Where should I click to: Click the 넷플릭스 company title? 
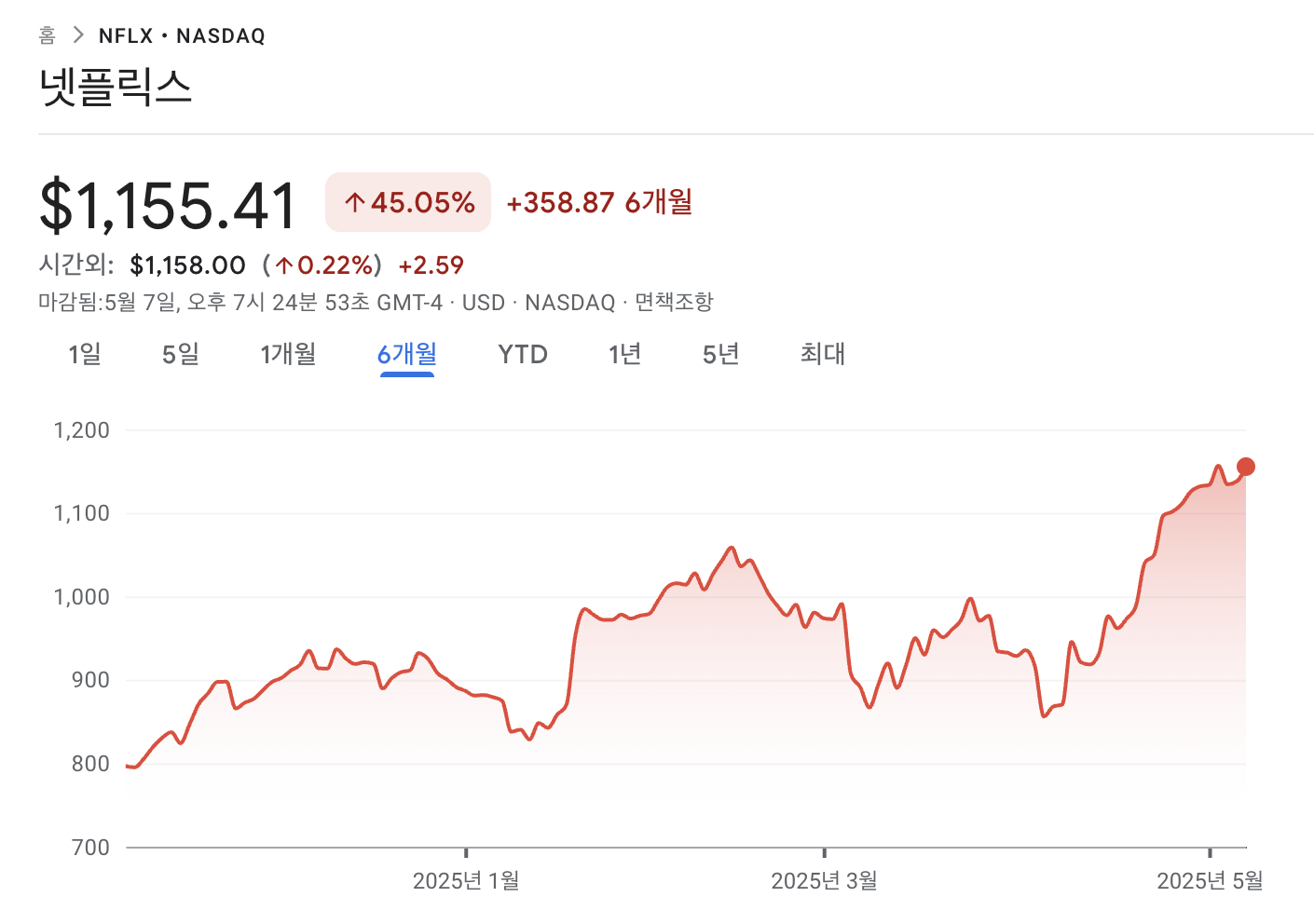(116, 87)
